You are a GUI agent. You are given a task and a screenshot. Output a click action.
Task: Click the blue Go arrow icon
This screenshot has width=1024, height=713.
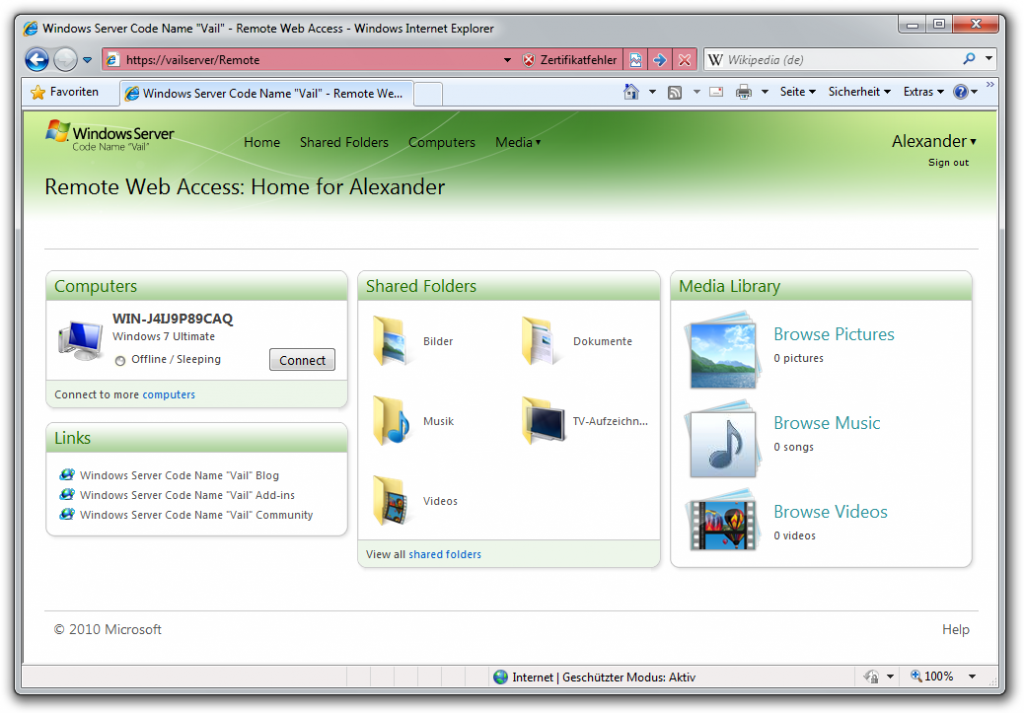[x=660, y=60]
